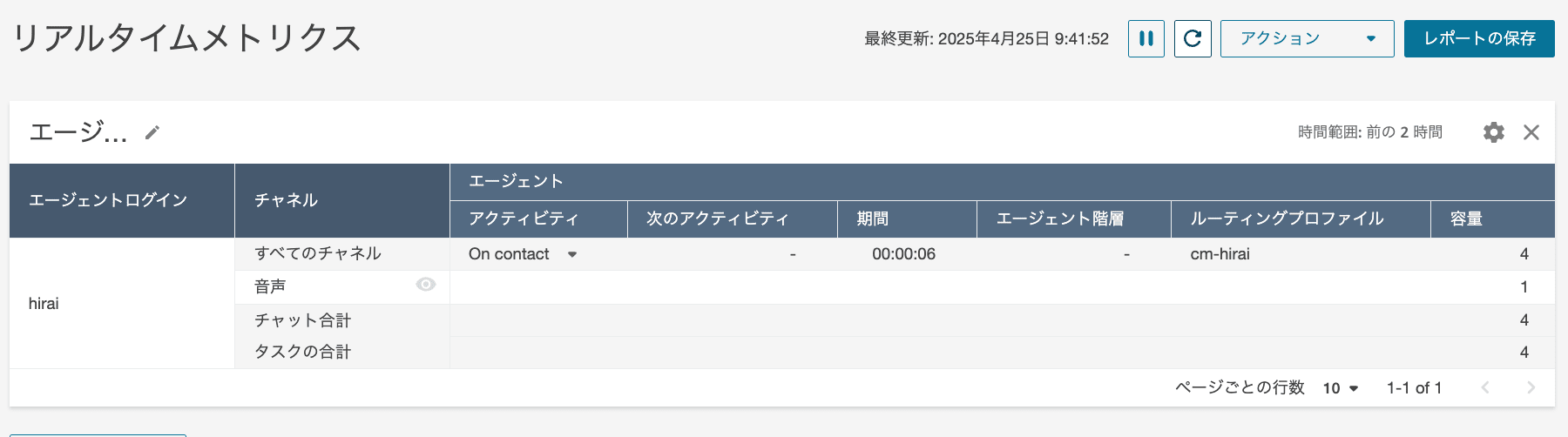Click the 時間範囲: 前の 2 時間 label
The width and height of the screenshot is (1568, 437).
click(x=1369, y=132)
